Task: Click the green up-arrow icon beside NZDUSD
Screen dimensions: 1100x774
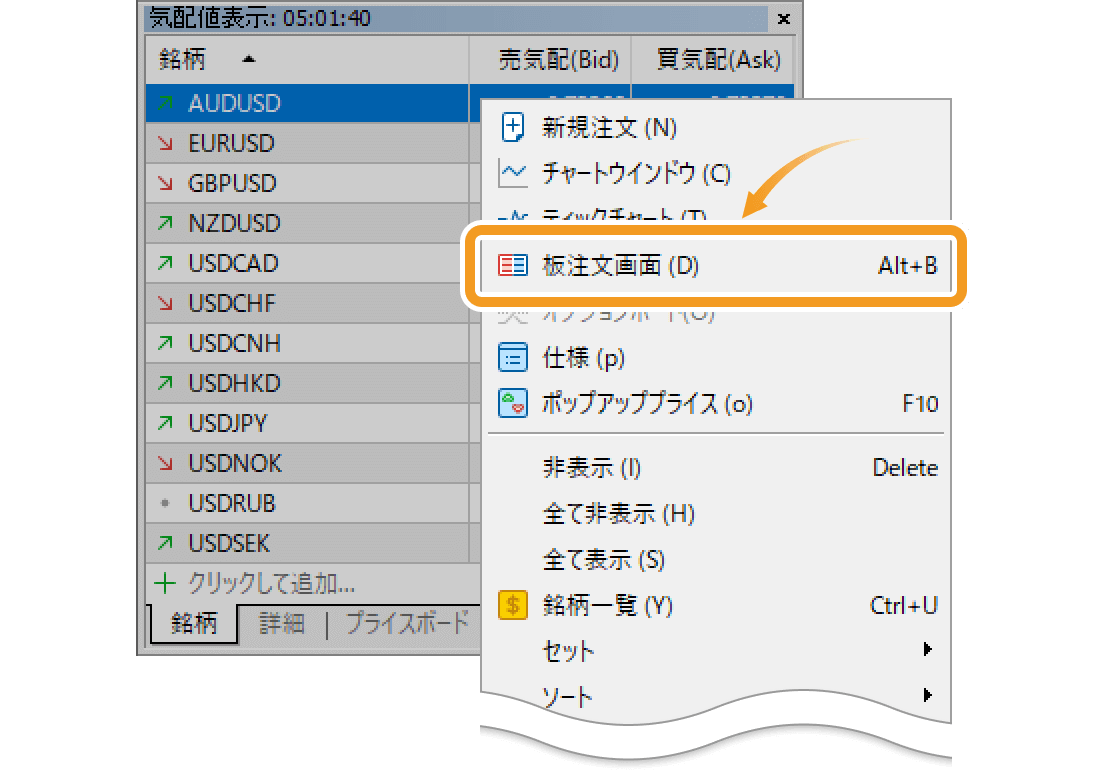Action: (165, 223)
